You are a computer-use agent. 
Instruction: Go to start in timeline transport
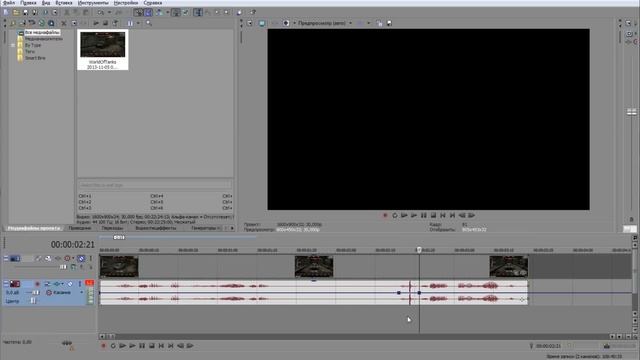pos(162,346)
